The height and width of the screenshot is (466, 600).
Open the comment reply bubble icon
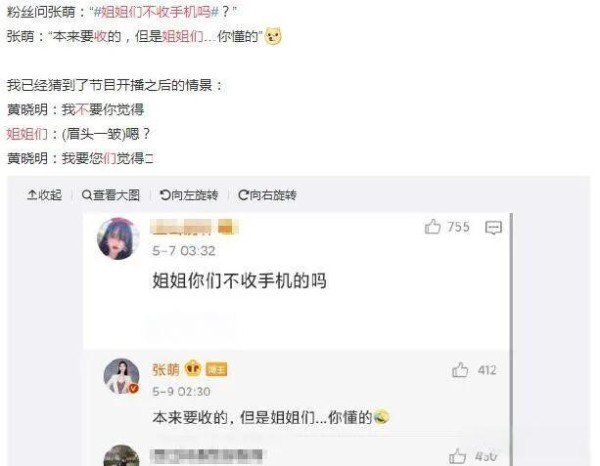coord(493,228)
